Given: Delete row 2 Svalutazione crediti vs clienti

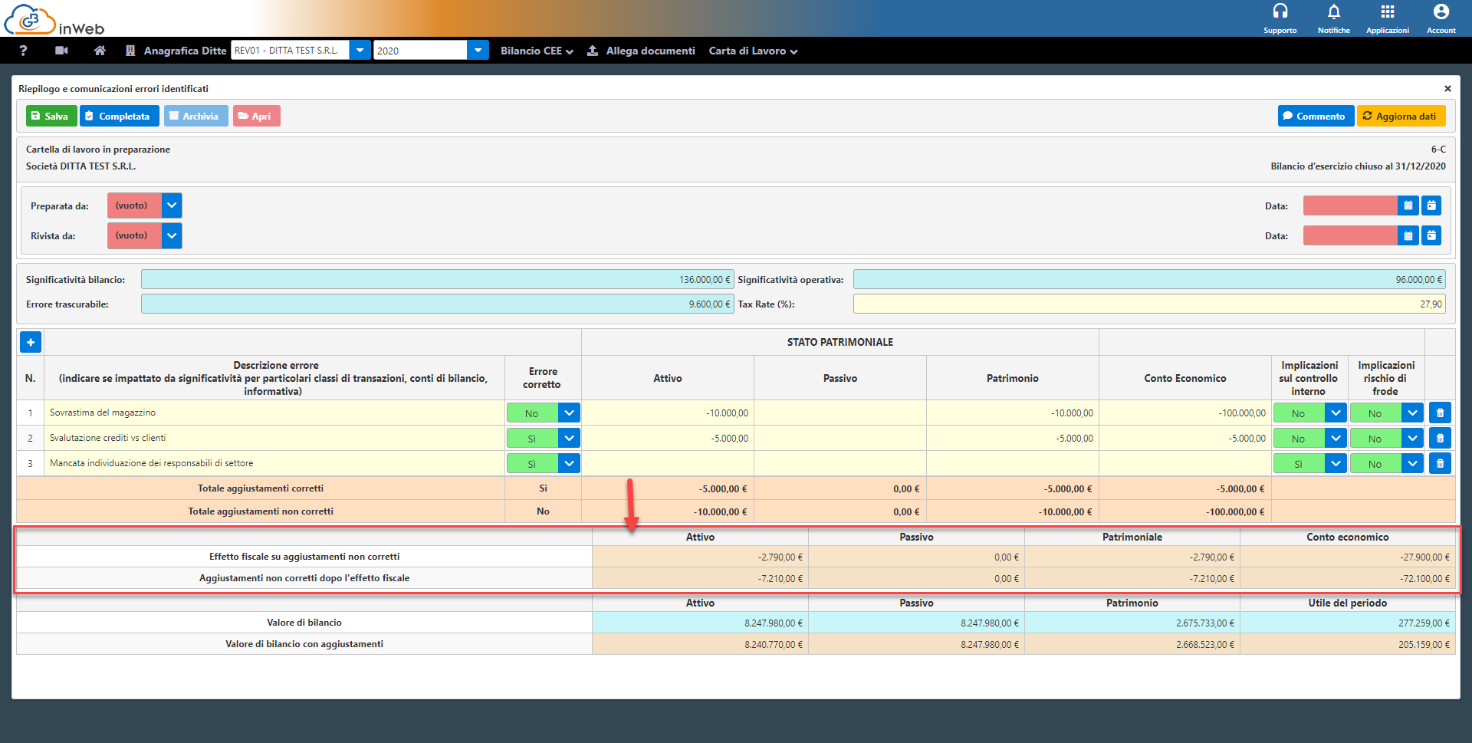Looking at the screenshot, I should pyautogui.click(x=1439, y=438).
